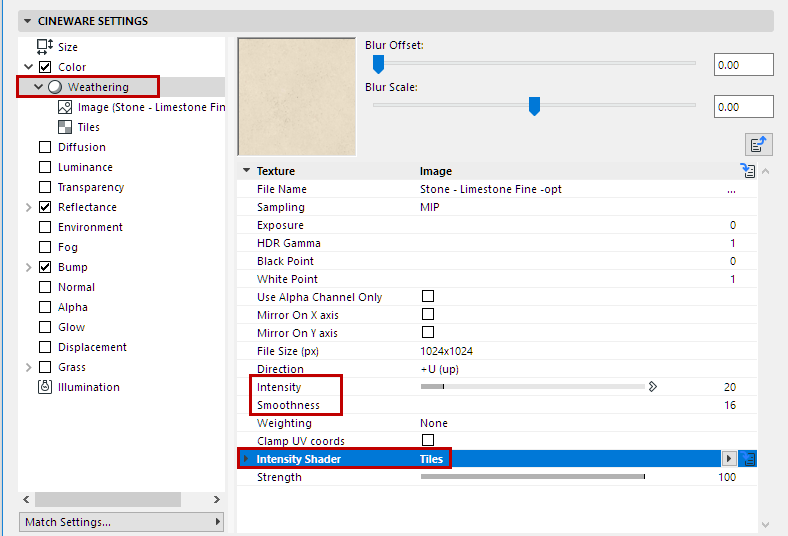Check Mirror On X axis
788x536 pixels.
point(428,314)
